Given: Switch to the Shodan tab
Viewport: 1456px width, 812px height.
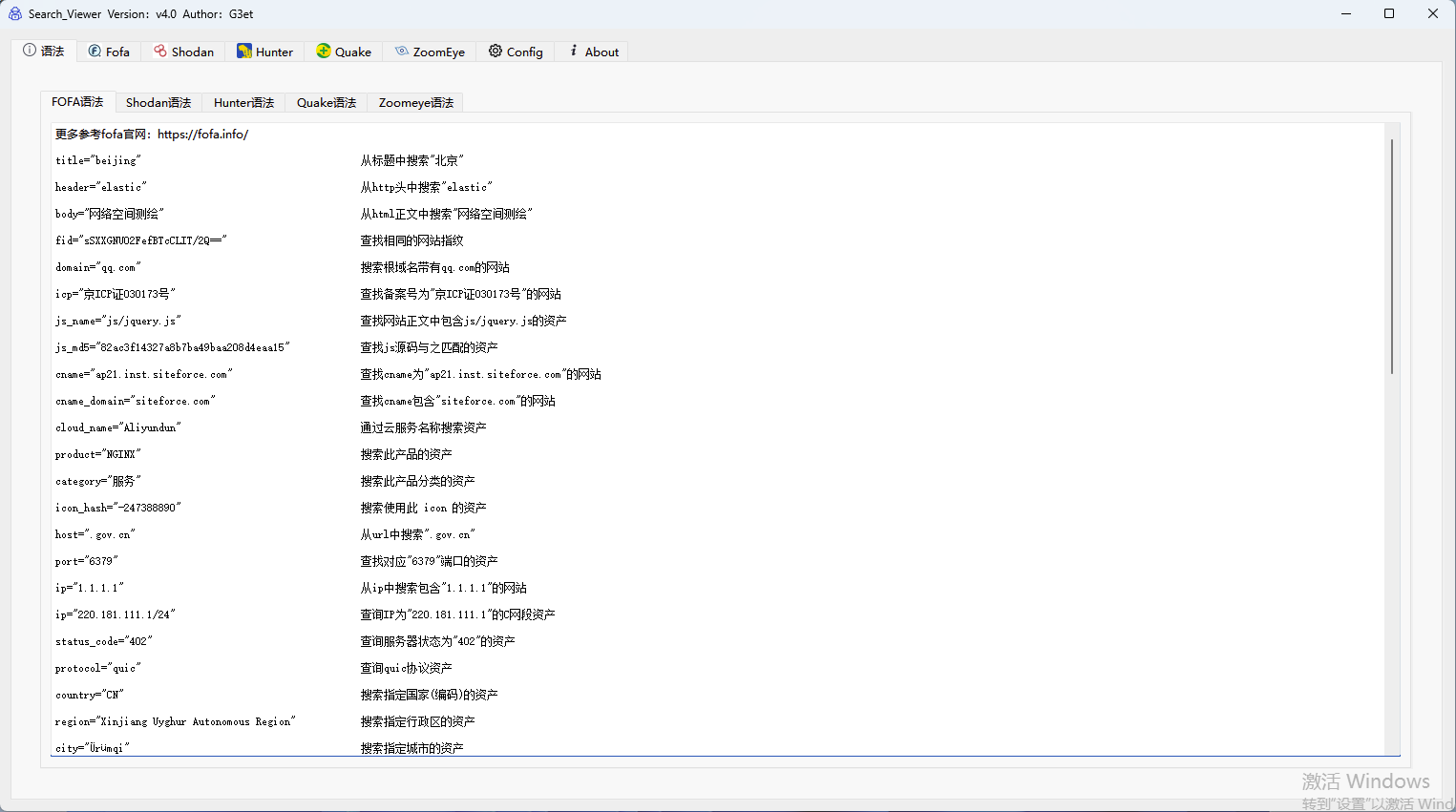Looking at the screenshot, I should tap(183, 52).
